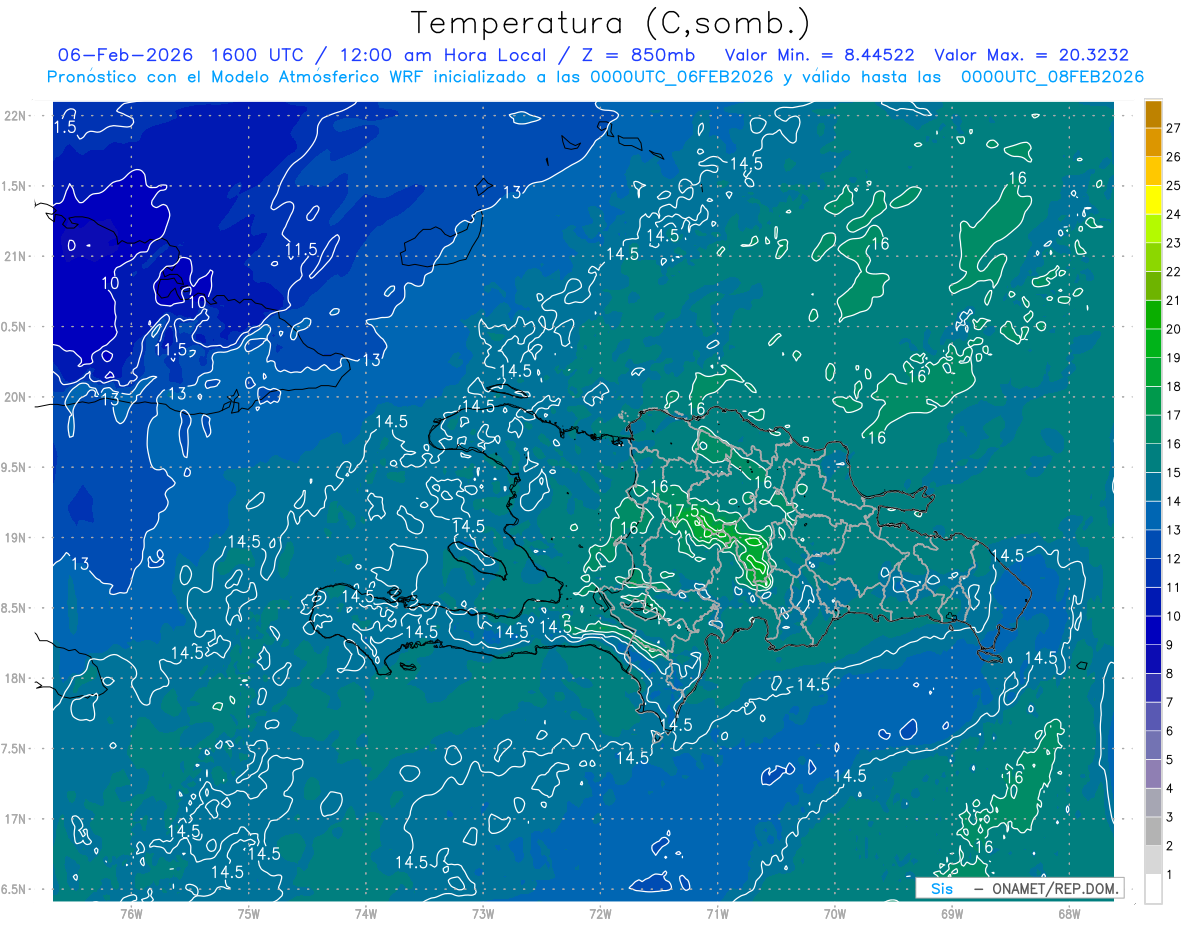Click the "ONAMET/REP.DOM." credit text
Image resolution: width=1200 pixels, height=927 pixels.
pyautogui.click(x=1055, y=888)
